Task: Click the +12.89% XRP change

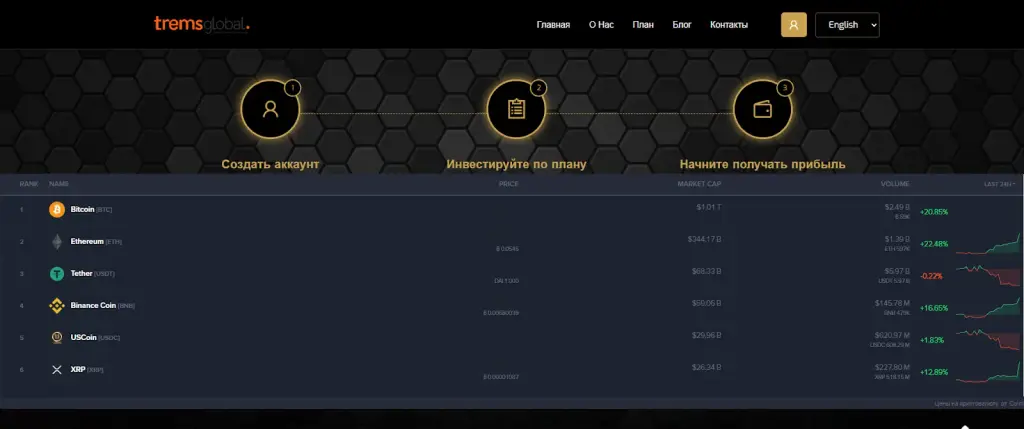Action: (x=934, y=372)
